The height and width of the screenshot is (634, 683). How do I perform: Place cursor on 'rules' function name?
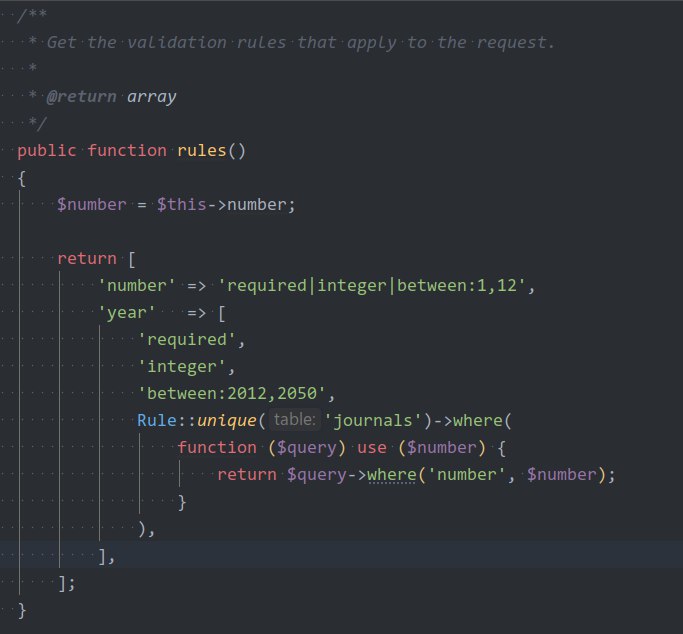(202, 151)
